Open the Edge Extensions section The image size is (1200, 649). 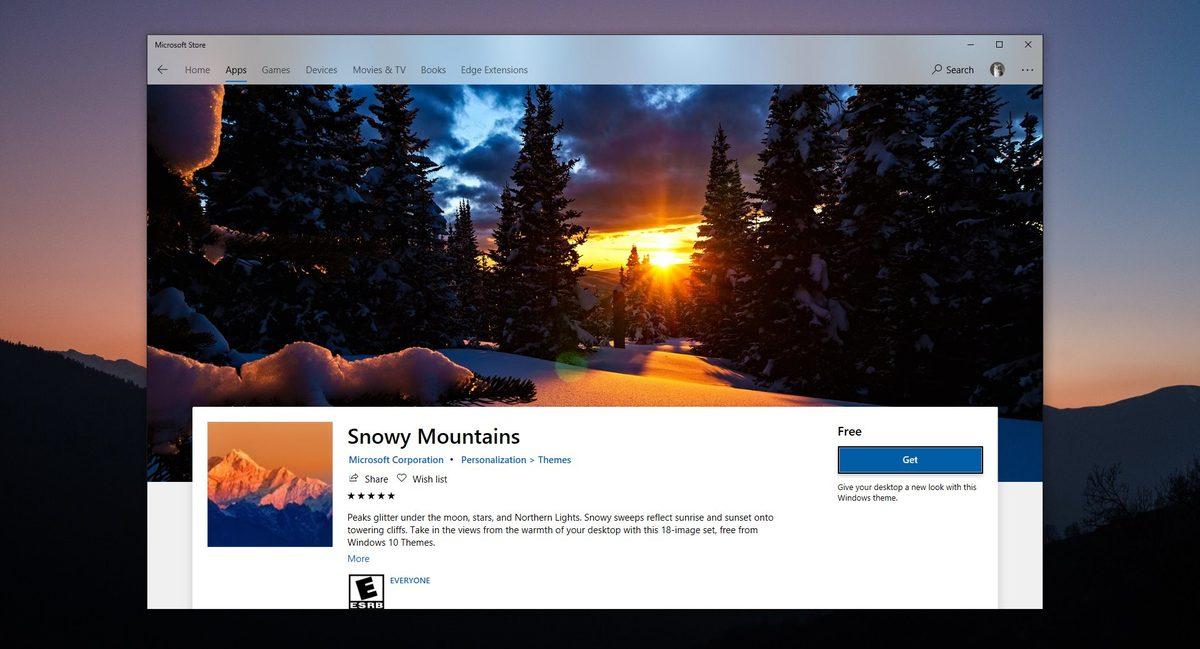494,69
